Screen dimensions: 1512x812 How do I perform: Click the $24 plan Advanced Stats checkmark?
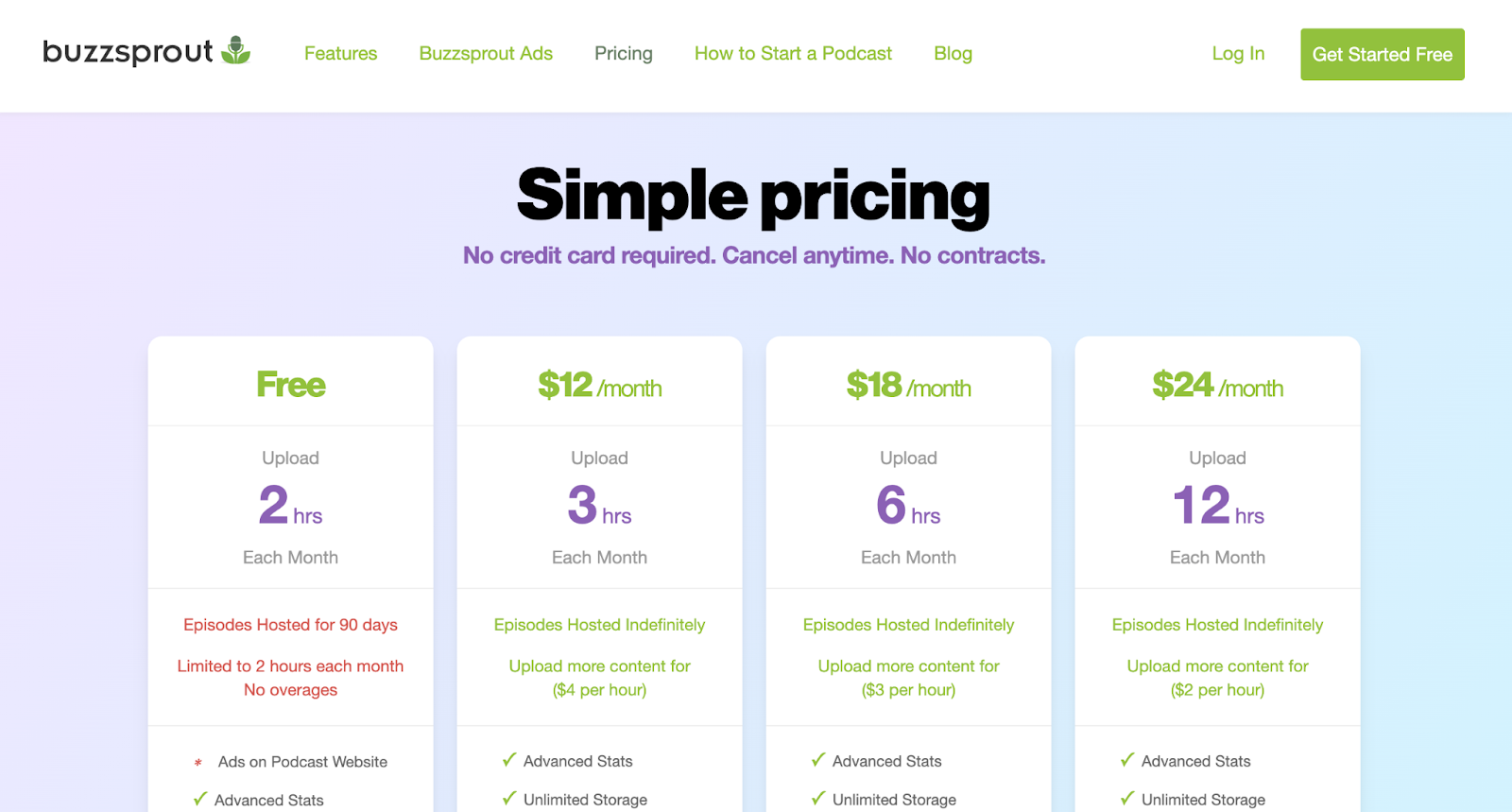coord(1127,760)
